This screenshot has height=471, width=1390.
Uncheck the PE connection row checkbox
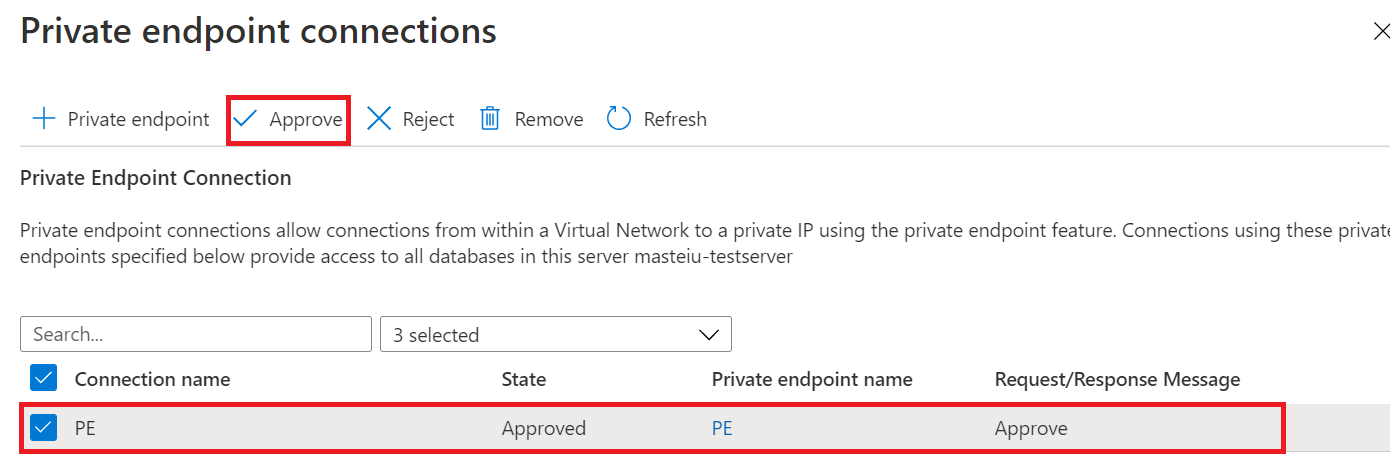[44, 428]
